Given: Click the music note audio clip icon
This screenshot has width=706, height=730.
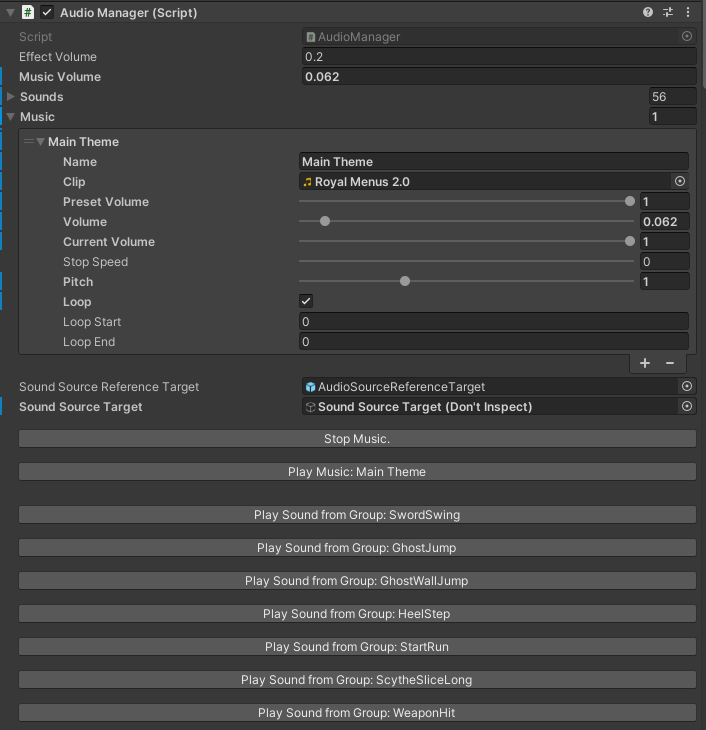Looking at the screenshot, I should (307, 182).
